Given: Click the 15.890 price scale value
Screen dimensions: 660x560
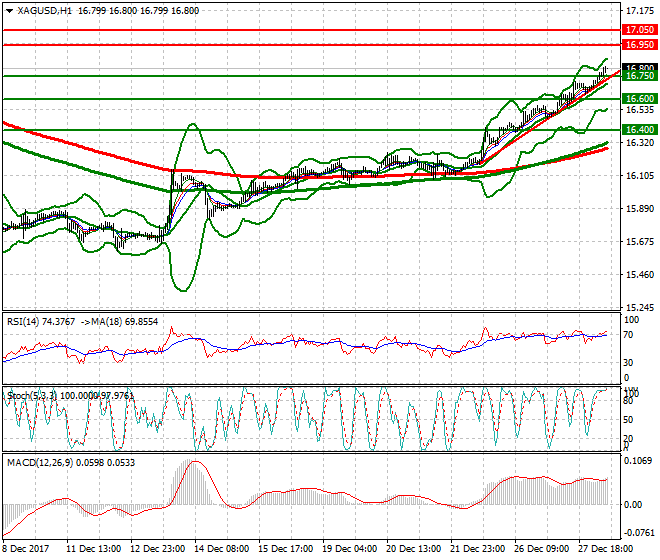Looking at the screenshot, I should [x=640, y=209].
